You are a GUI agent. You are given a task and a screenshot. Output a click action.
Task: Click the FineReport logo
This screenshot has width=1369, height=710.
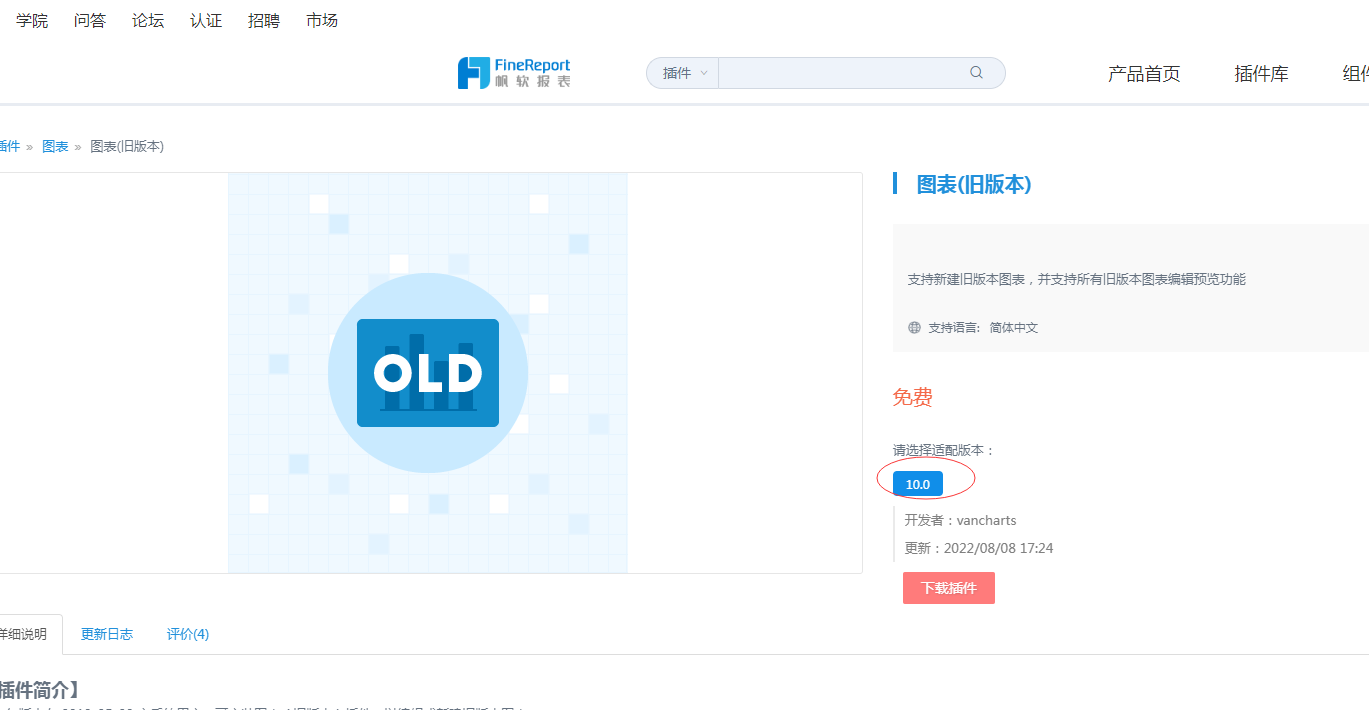(x=514, y=73)
